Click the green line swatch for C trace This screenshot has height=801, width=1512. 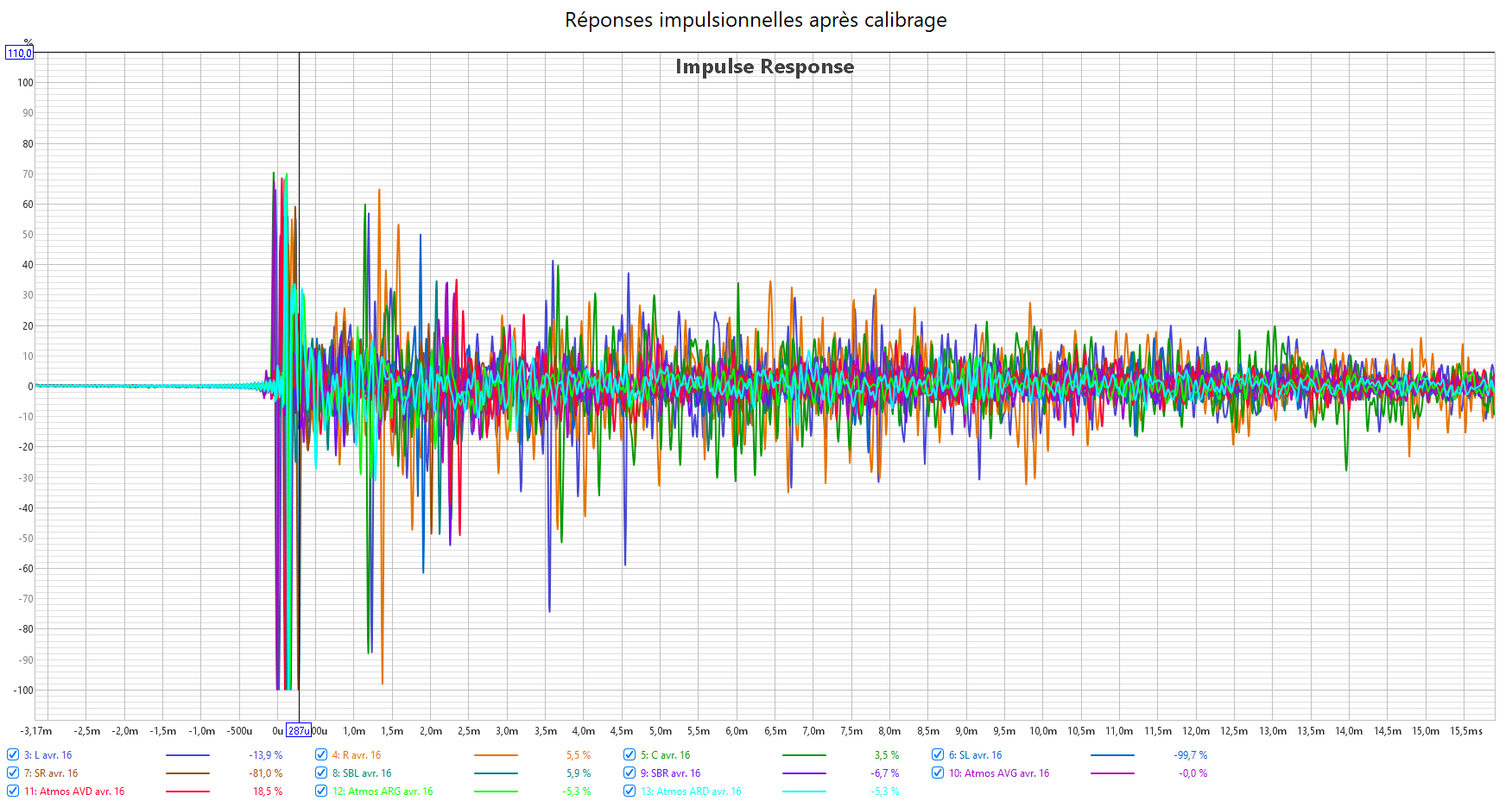(804, 755)
